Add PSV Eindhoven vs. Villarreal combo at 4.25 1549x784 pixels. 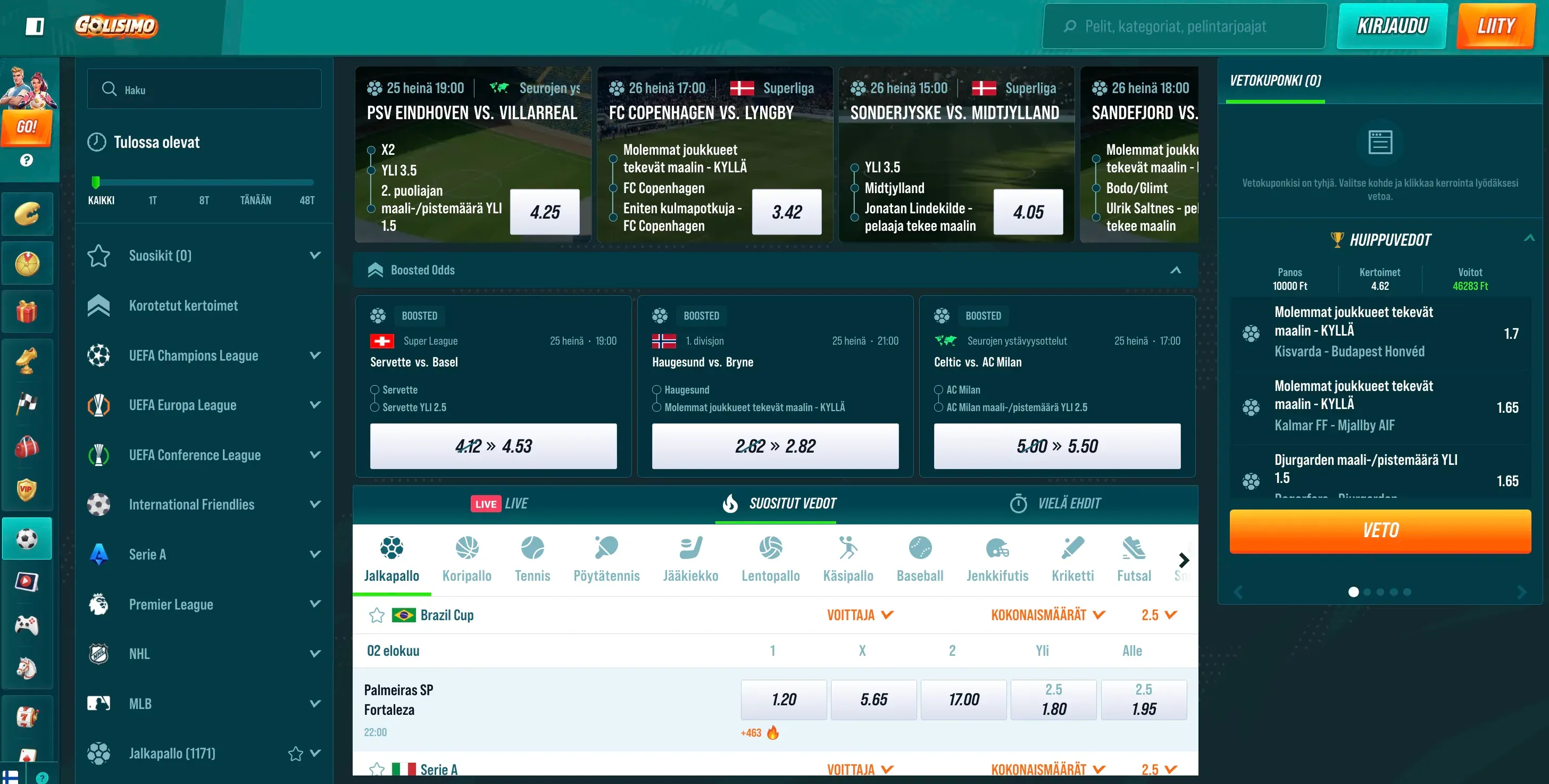(x=545, y=212)
